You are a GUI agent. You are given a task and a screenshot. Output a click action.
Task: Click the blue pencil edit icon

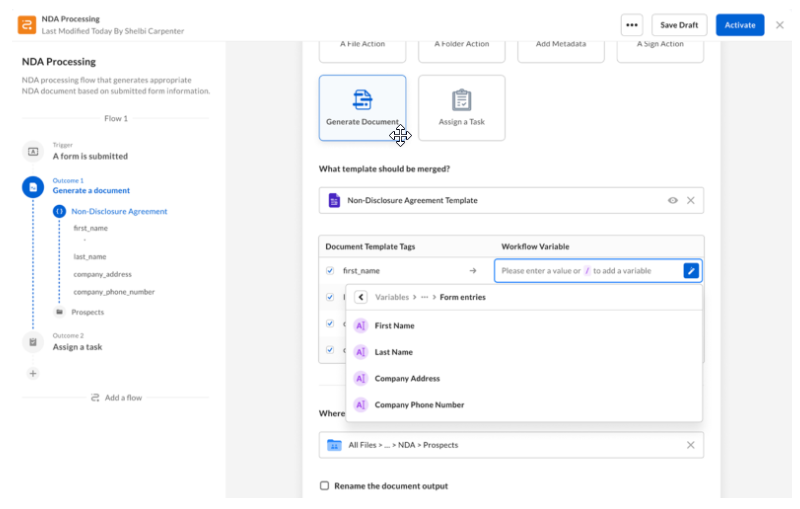(x=691, y=271)
